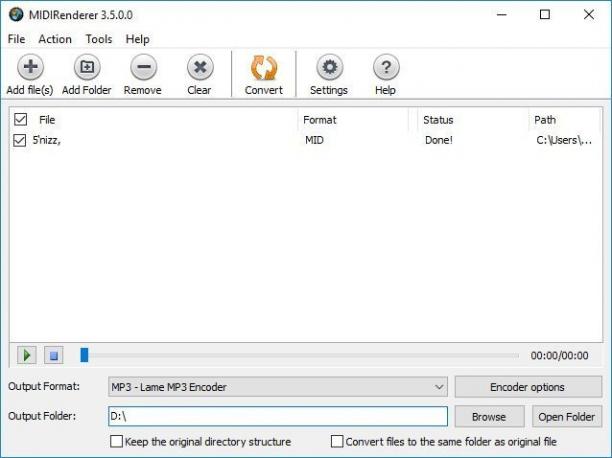Uncheck the 5'nizz, file checkbox
This screenshot has width=612, height=458.
(x=20, y=140)
